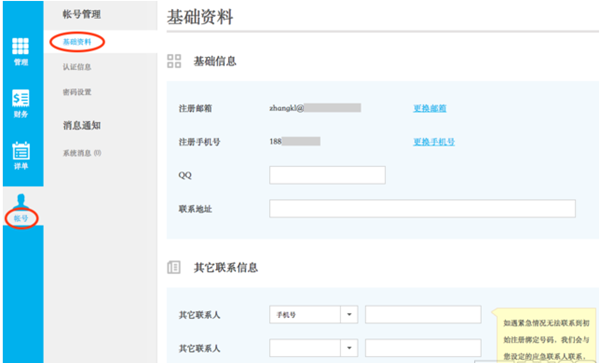Click the 更换邮箱 link
The width and height of the screenshot is (600, 363).
pyautogui.click(x=430, y=108)
